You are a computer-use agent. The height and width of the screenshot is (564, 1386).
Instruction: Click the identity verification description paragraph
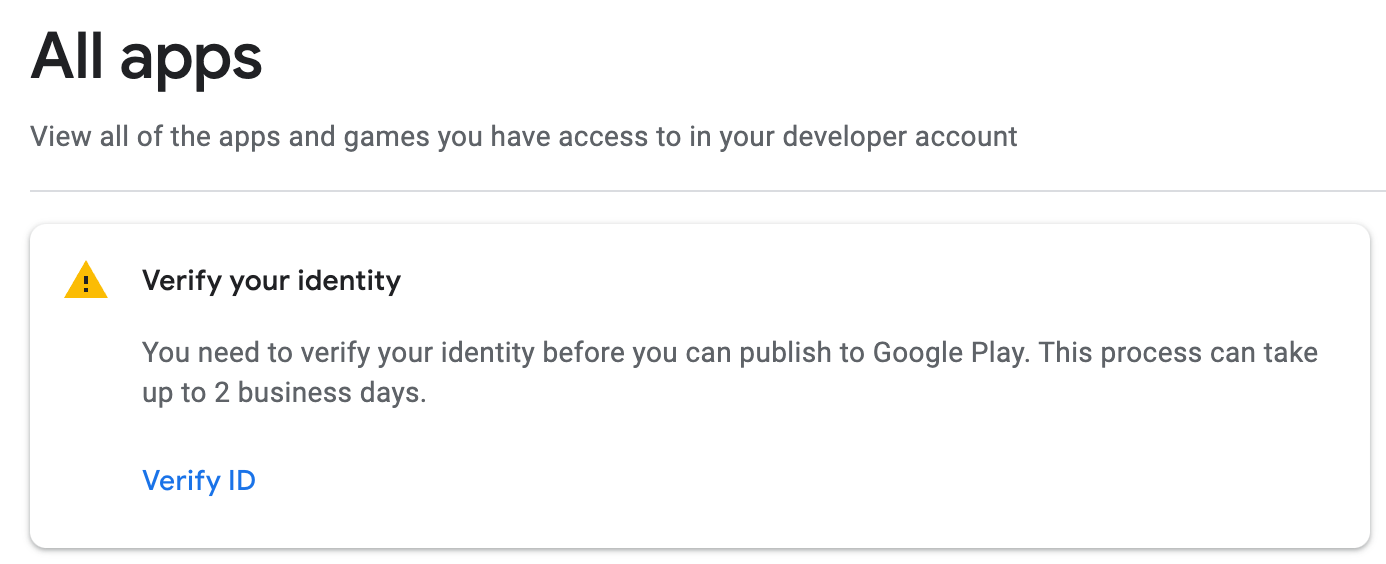point(730,373)
